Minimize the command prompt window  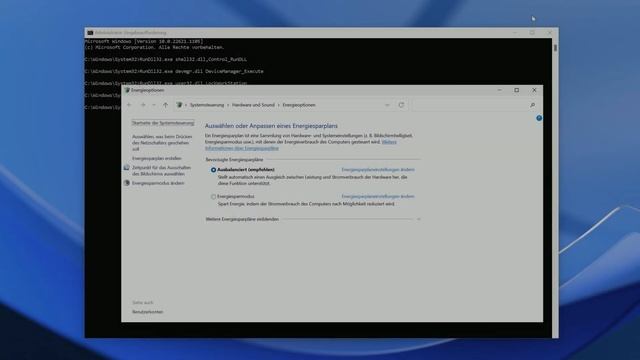[x=514, y=33]
